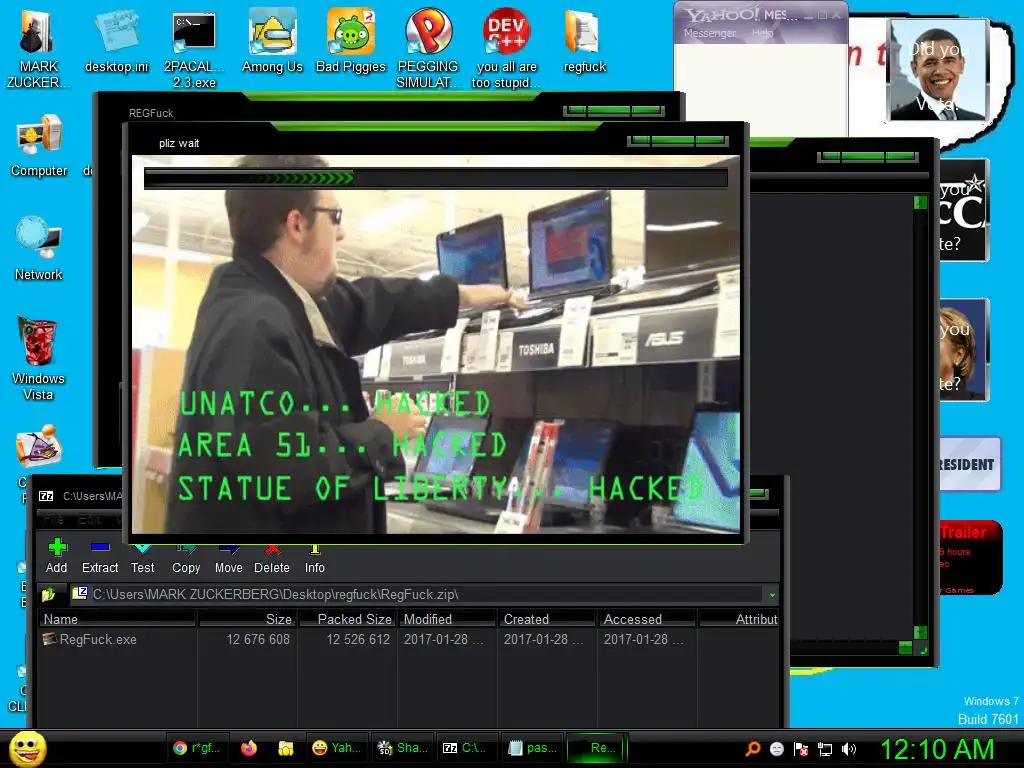1024x768 pixels.
Task: Sort by Created column header
Action: pyautogui.click(x=547, y=619)
